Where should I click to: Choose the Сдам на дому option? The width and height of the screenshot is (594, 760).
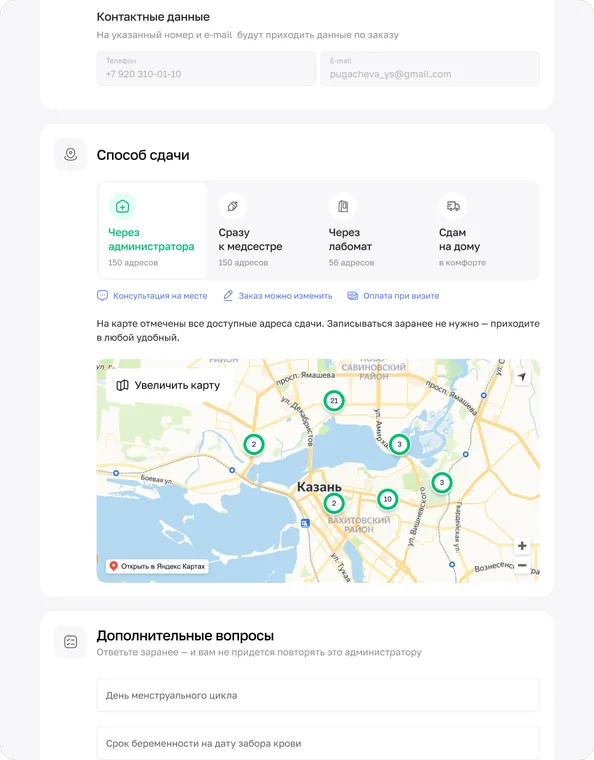coord(483,230)
